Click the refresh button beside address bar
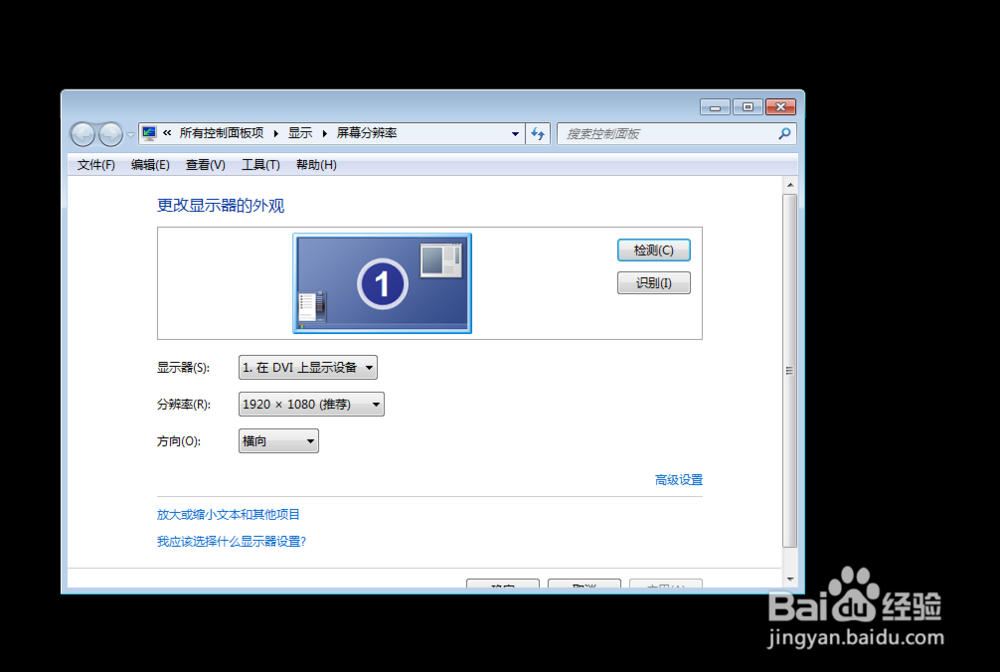The width and height of the screenshot is (1000, 672). tap(538, 134)
